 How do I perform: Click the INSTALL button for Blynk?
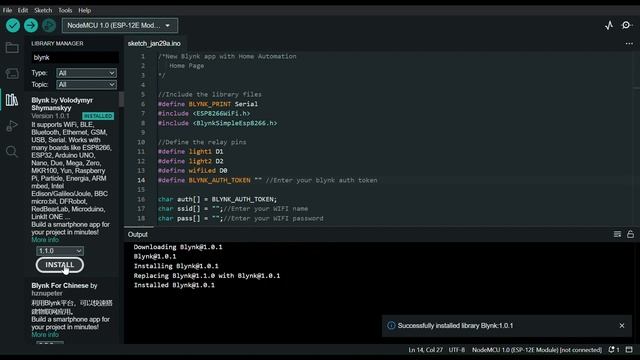coord(60,265)
